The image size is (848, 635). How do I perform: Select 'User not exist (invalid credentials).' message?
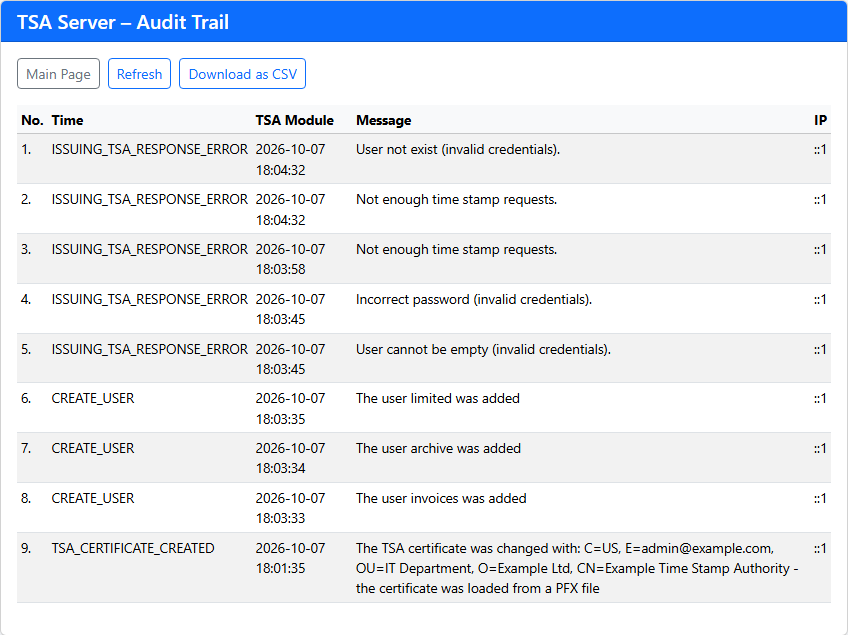point(458,149)
